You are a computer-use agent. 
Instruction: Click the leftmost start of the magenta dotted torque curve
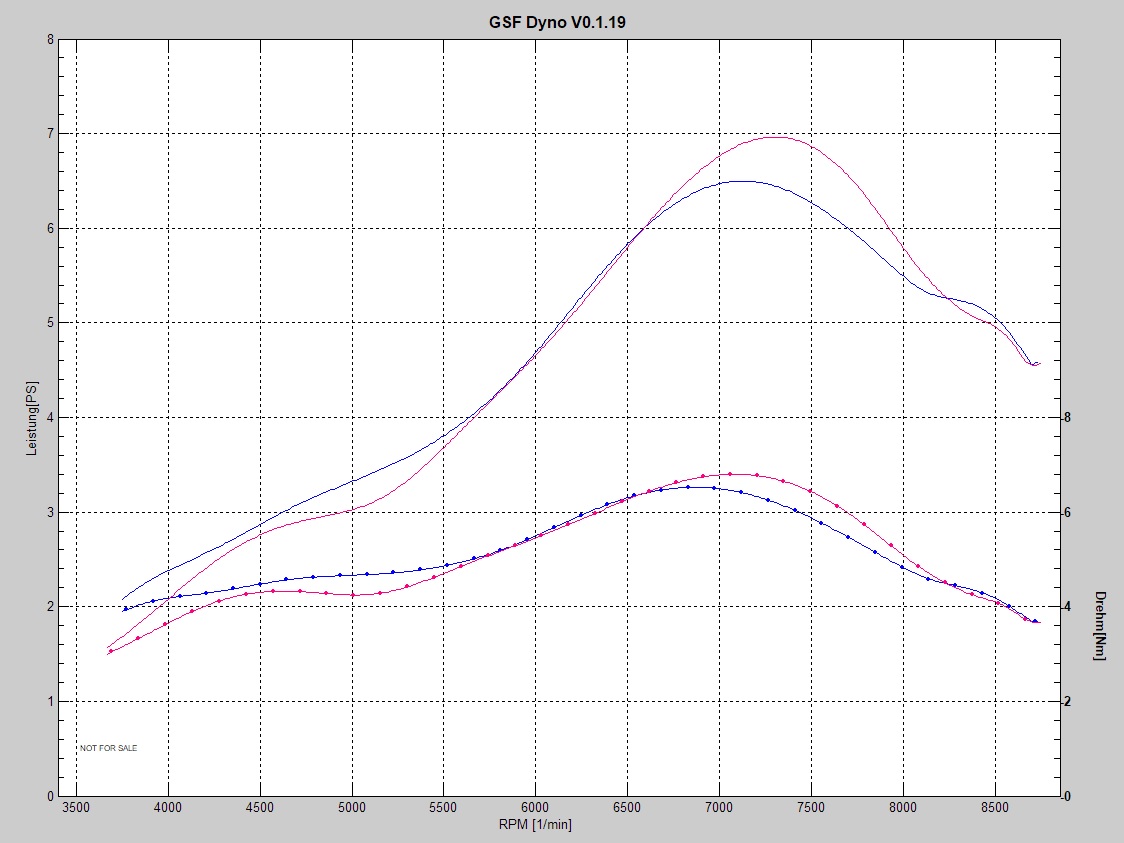[x=110, y=651]
